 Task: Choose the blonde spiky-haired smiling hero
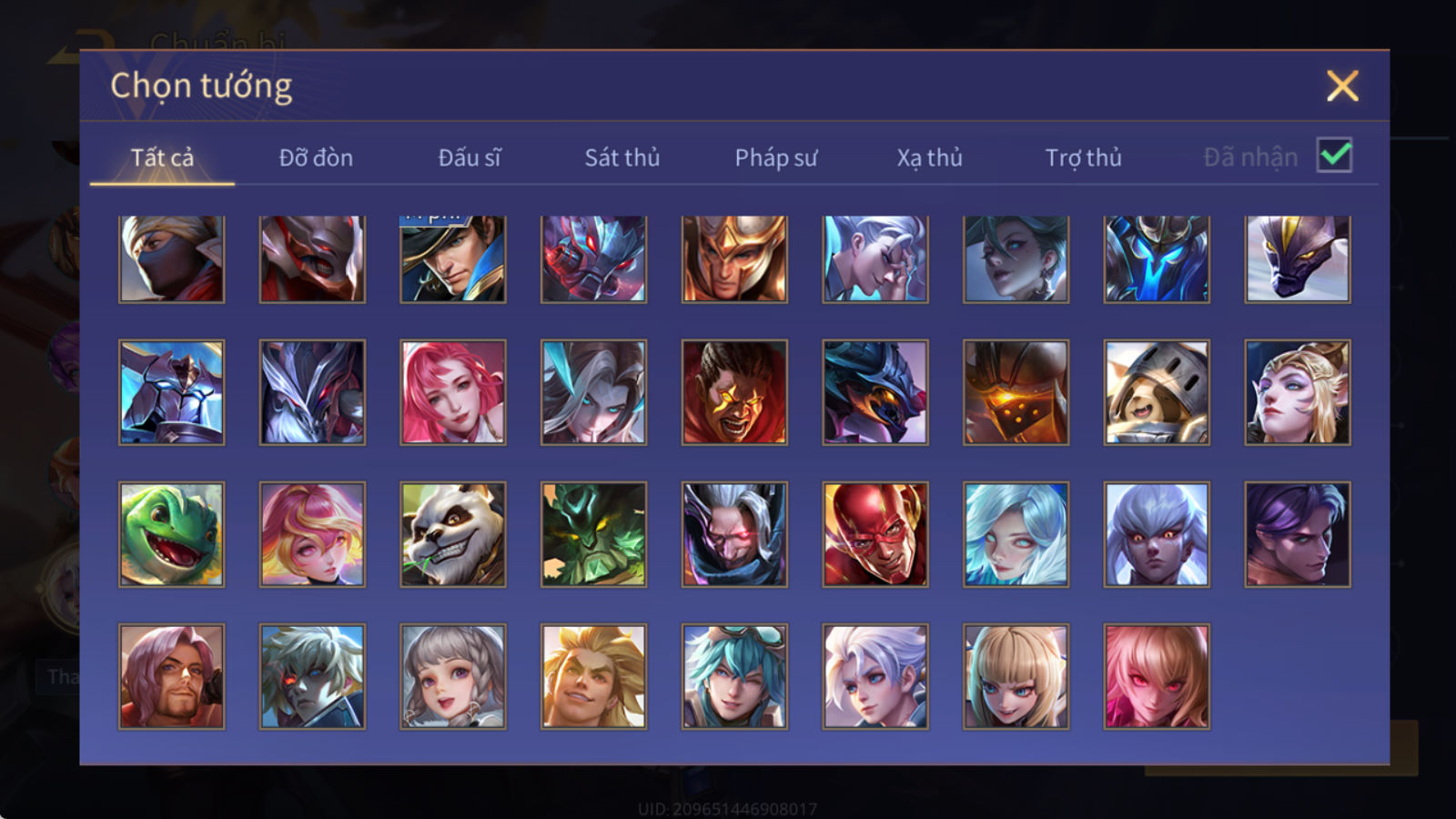coord(593,676)
